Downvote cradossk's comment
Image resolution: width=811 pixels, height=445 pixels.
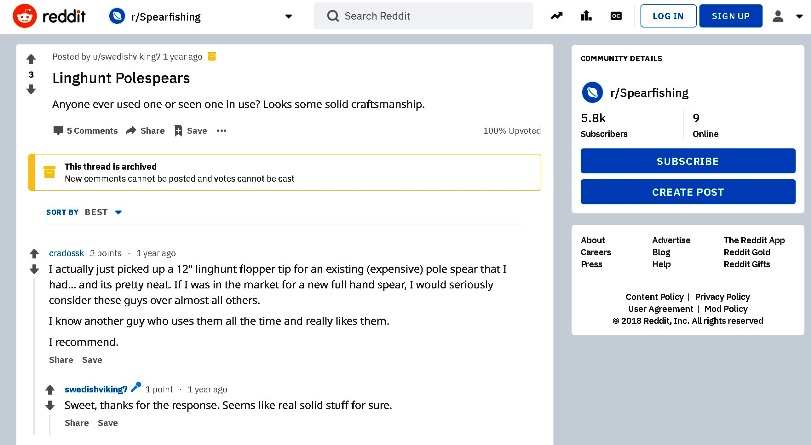(x=34, y=269)
